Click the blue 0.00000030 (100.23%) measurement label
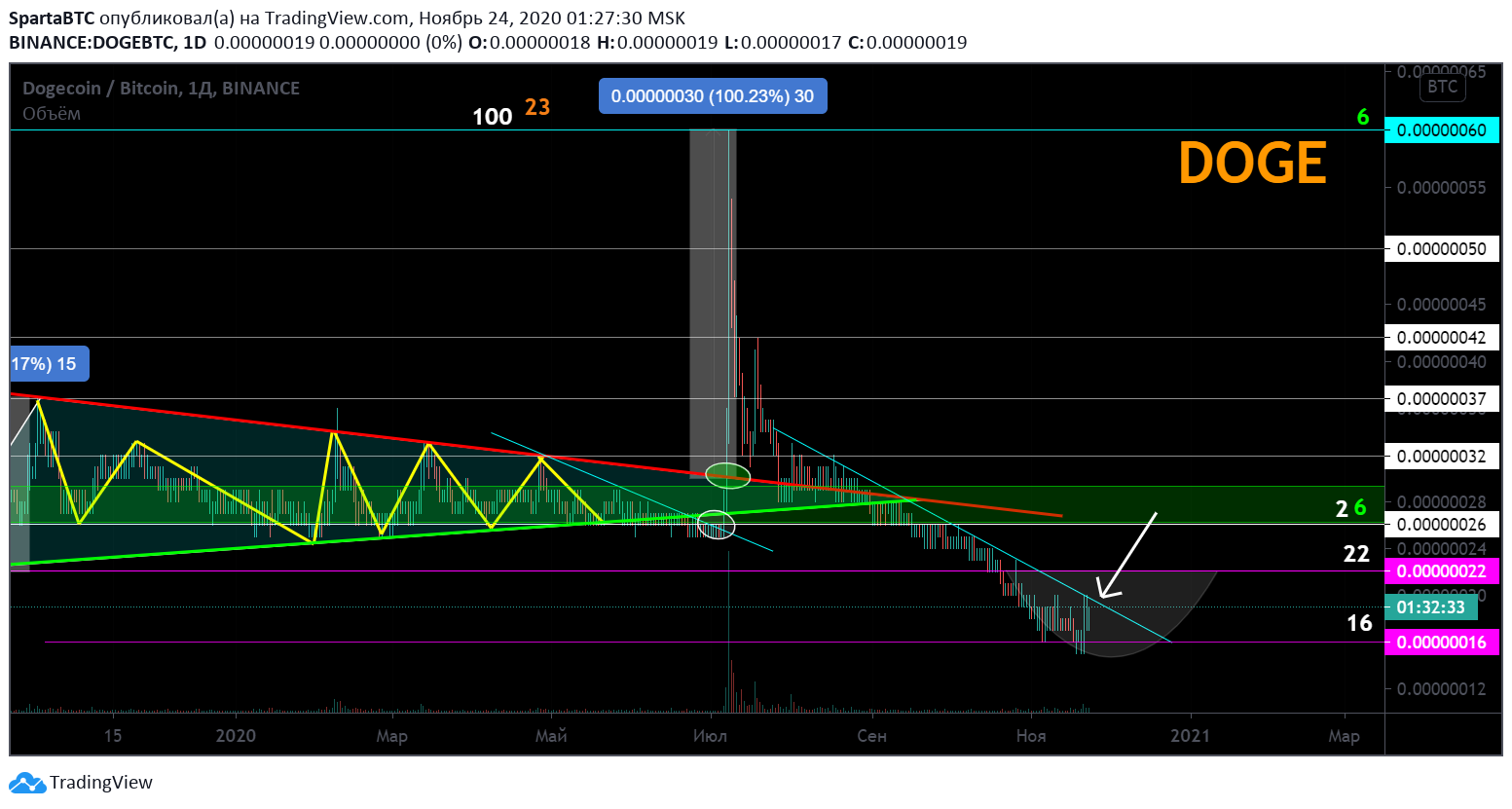 [713, 96]
